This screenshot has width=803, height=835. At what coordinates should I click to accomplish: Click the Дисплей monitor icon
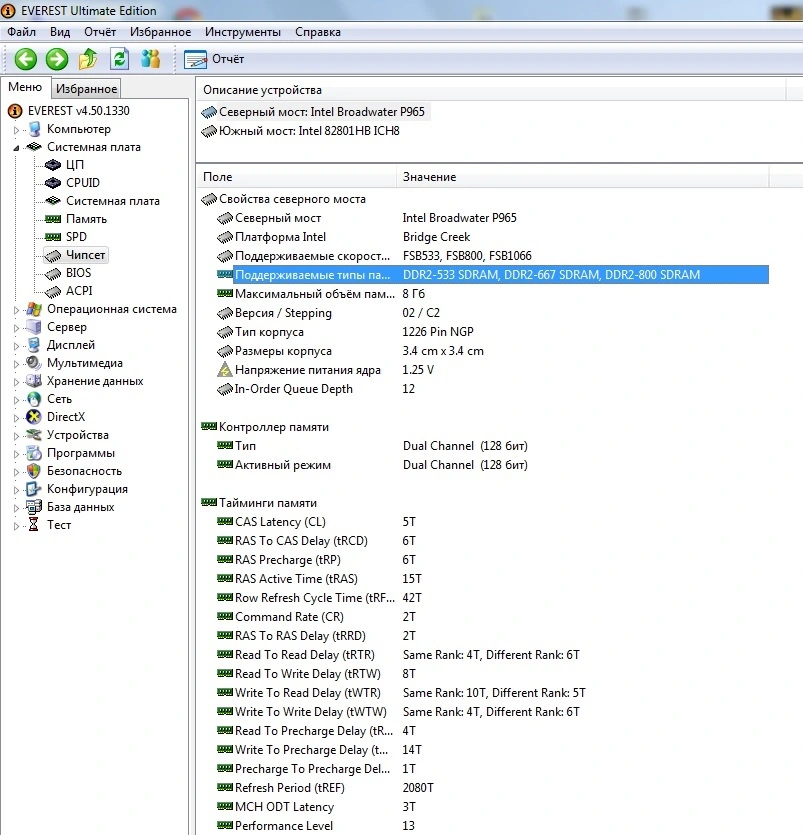tap(34, 345)
